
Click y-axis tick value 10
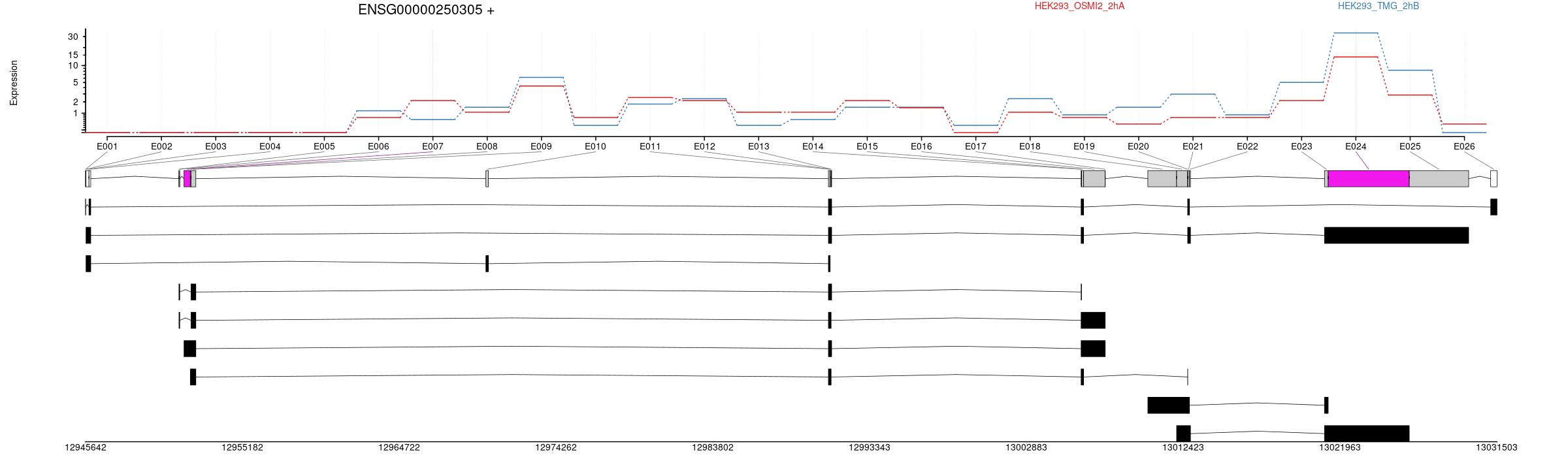[x=73, y=66]
